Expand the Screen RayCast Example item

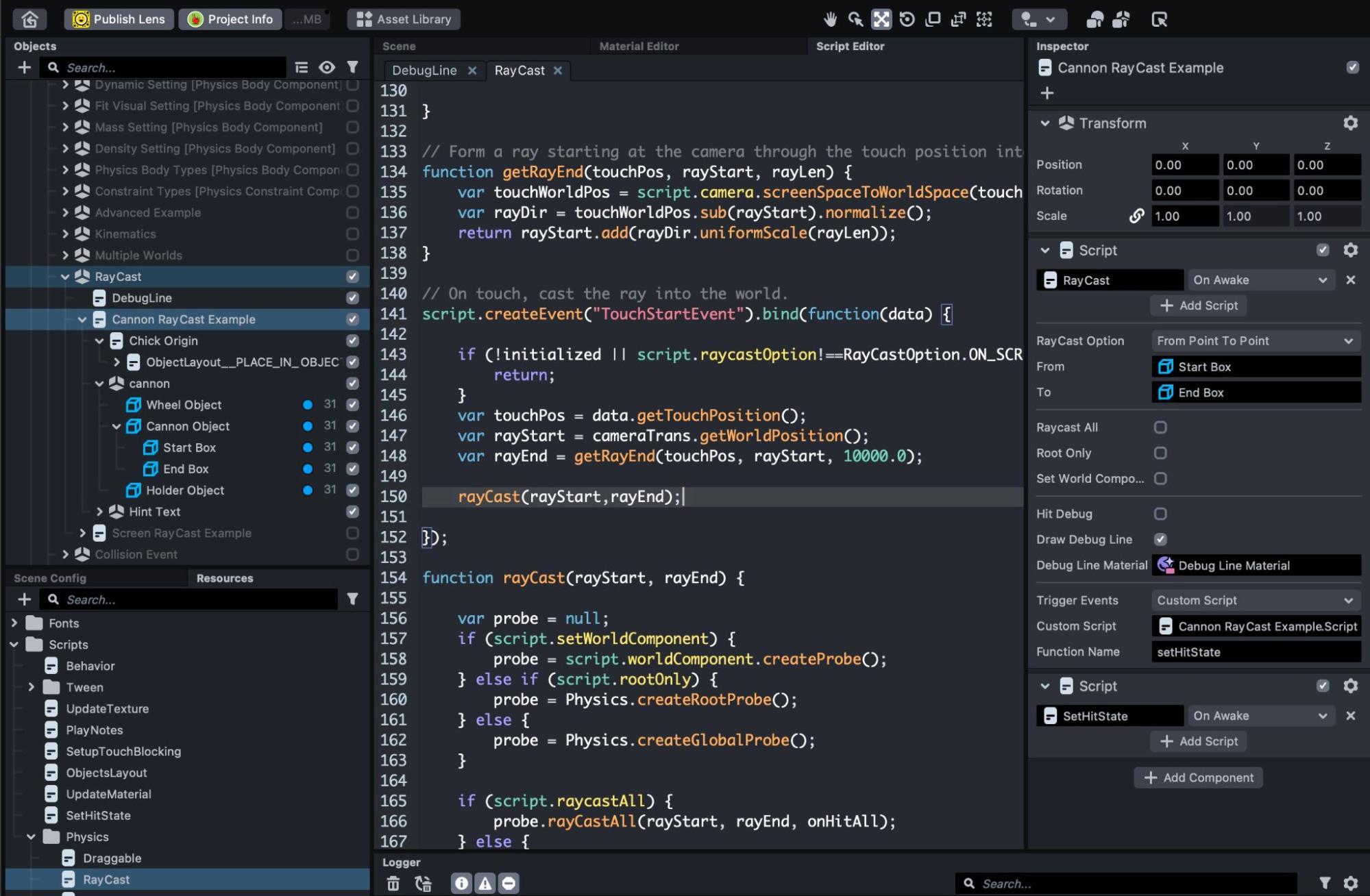(82, 533)
